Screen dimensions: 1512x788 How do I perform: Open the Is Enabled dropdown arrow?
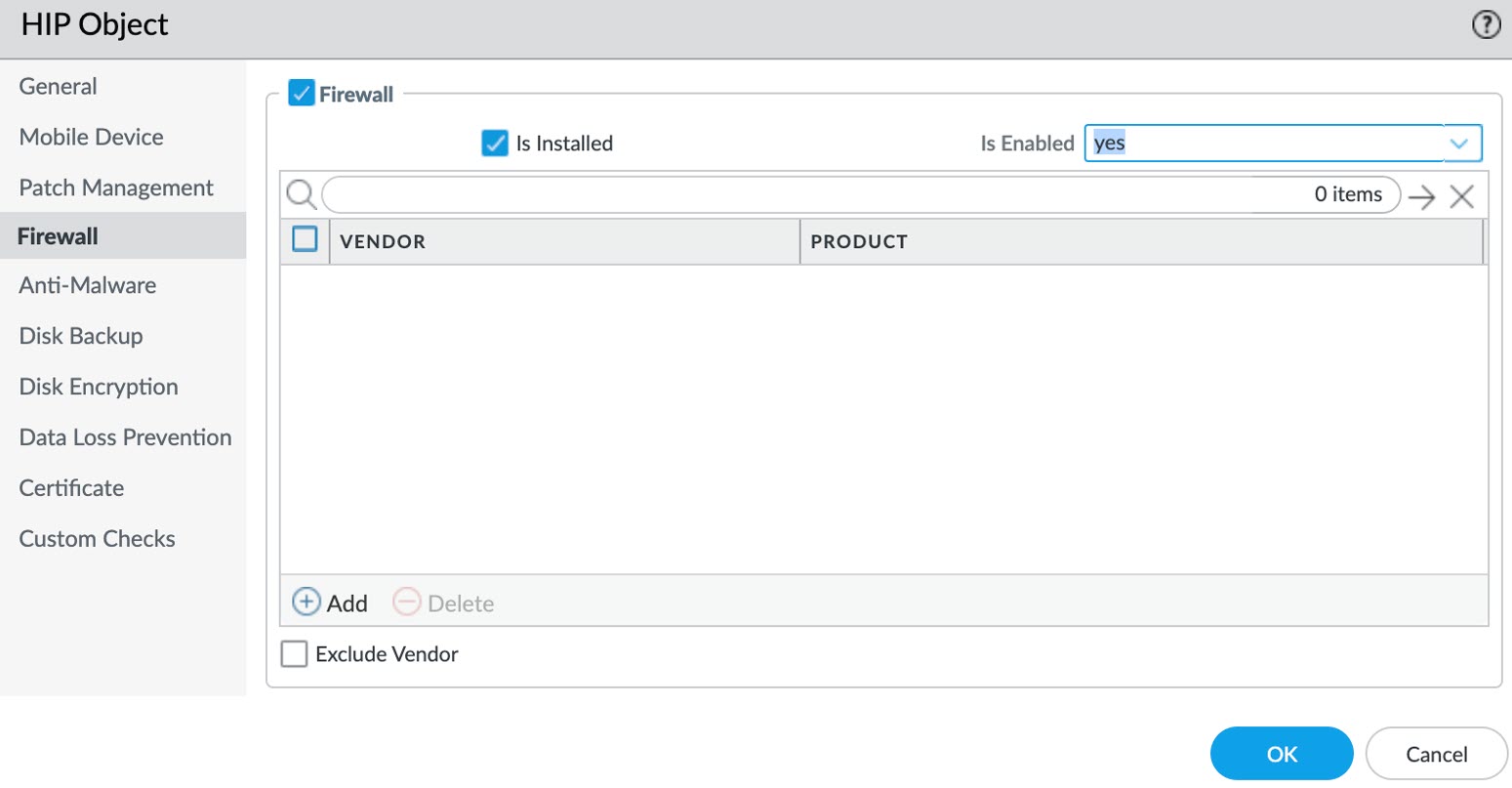coord(1459,144)
